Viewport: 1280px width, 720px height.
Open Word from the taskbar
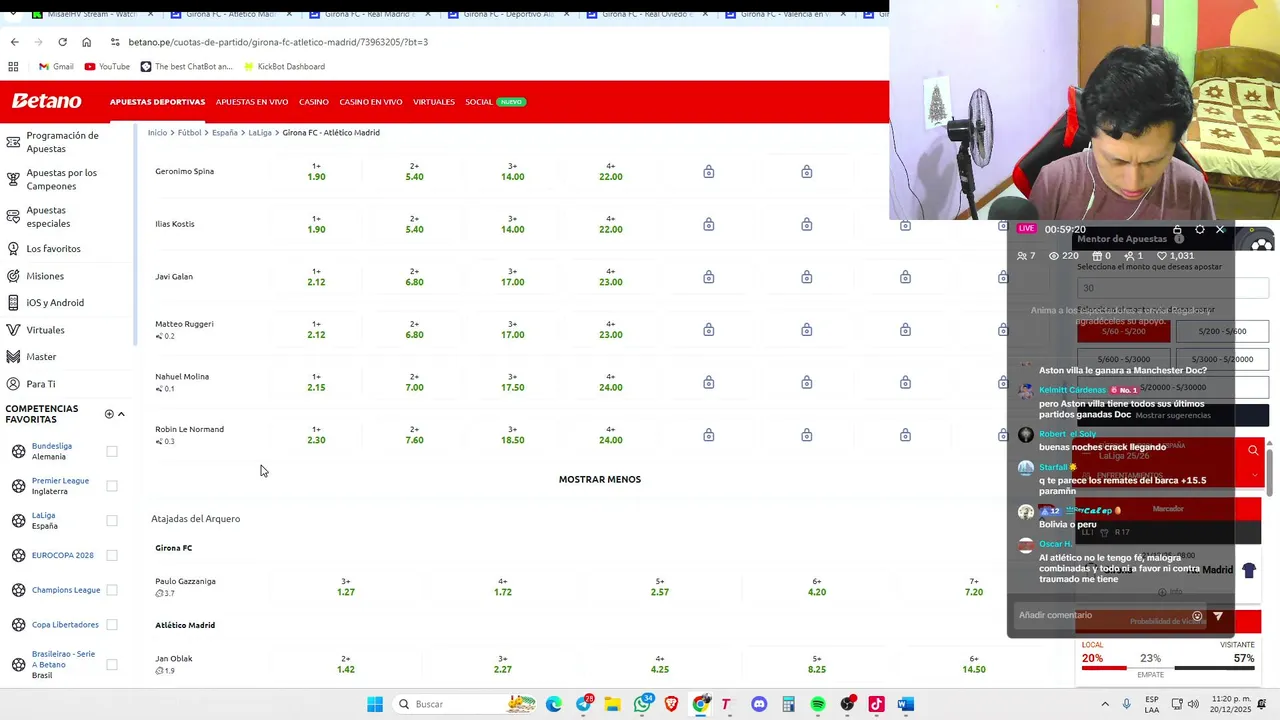point(905,704)
